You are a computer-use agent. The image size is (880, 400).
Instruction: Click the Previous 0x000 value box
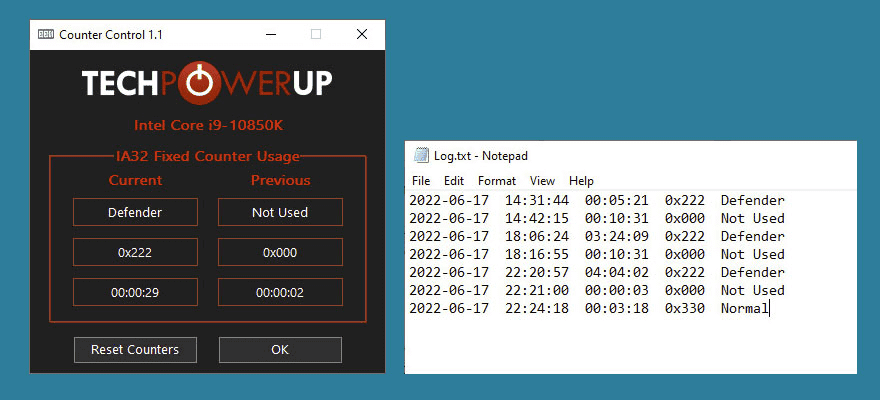point(280,252)
